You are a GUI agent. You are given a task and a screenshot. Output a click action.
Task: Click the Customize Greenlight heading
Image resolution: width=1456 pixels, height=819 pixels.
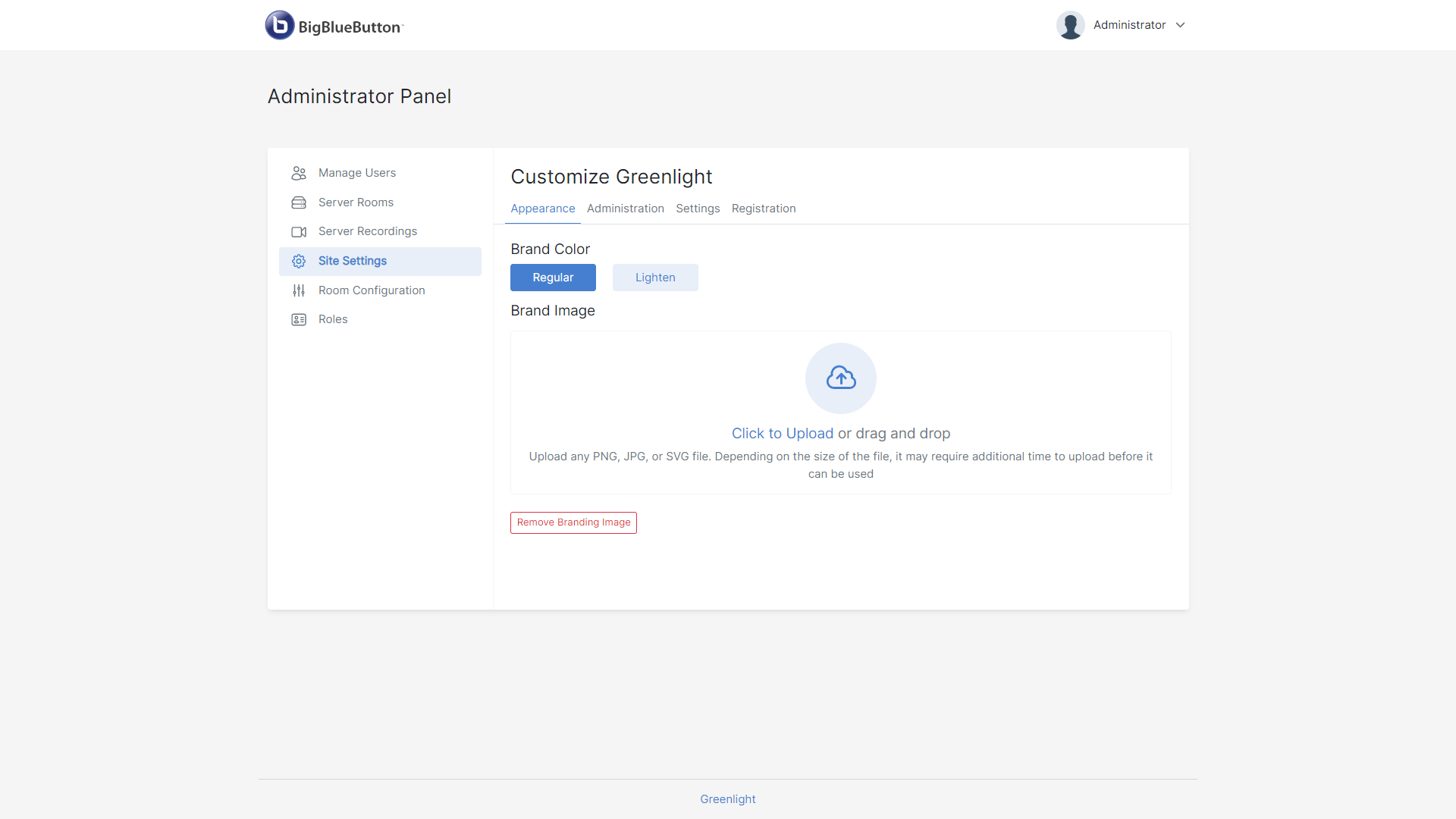tap(611, 177)
